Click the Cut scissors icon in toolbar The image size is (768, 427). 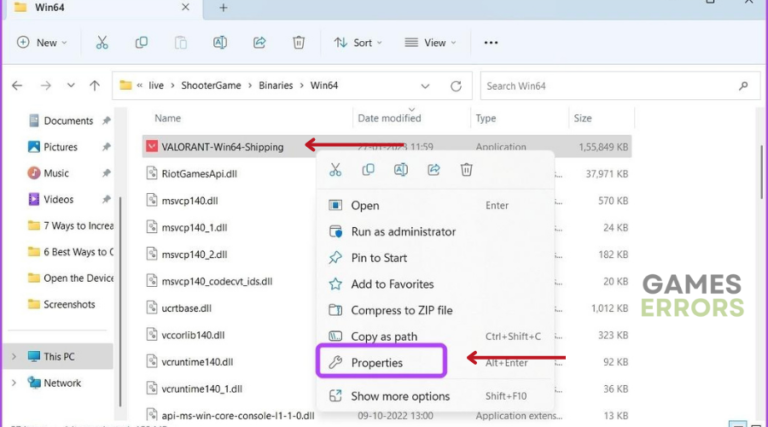coord(102,43)
